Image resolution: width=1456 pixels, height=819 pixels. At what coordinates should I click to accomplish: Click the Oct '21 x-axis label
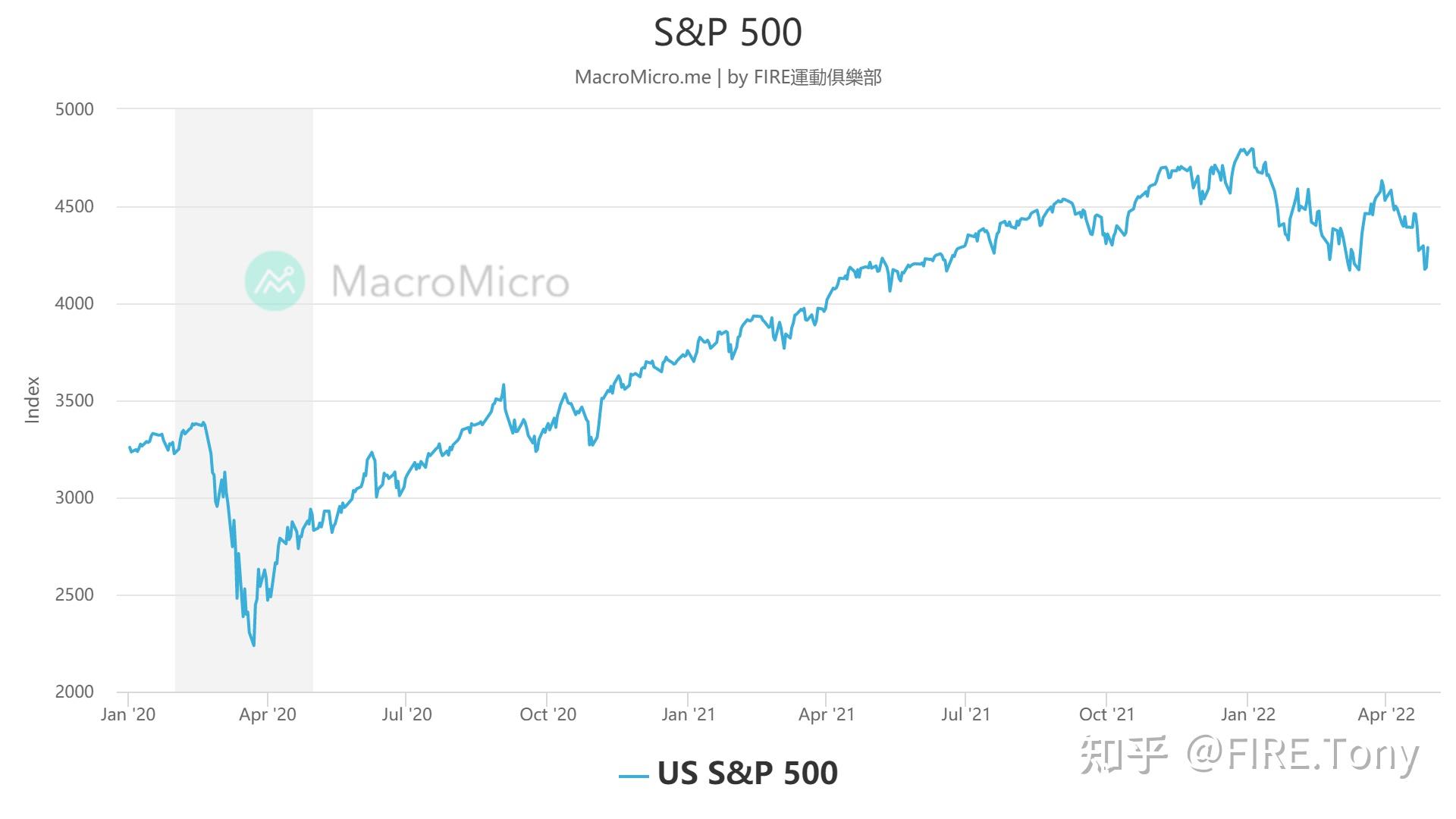(x=1106, y=714)
